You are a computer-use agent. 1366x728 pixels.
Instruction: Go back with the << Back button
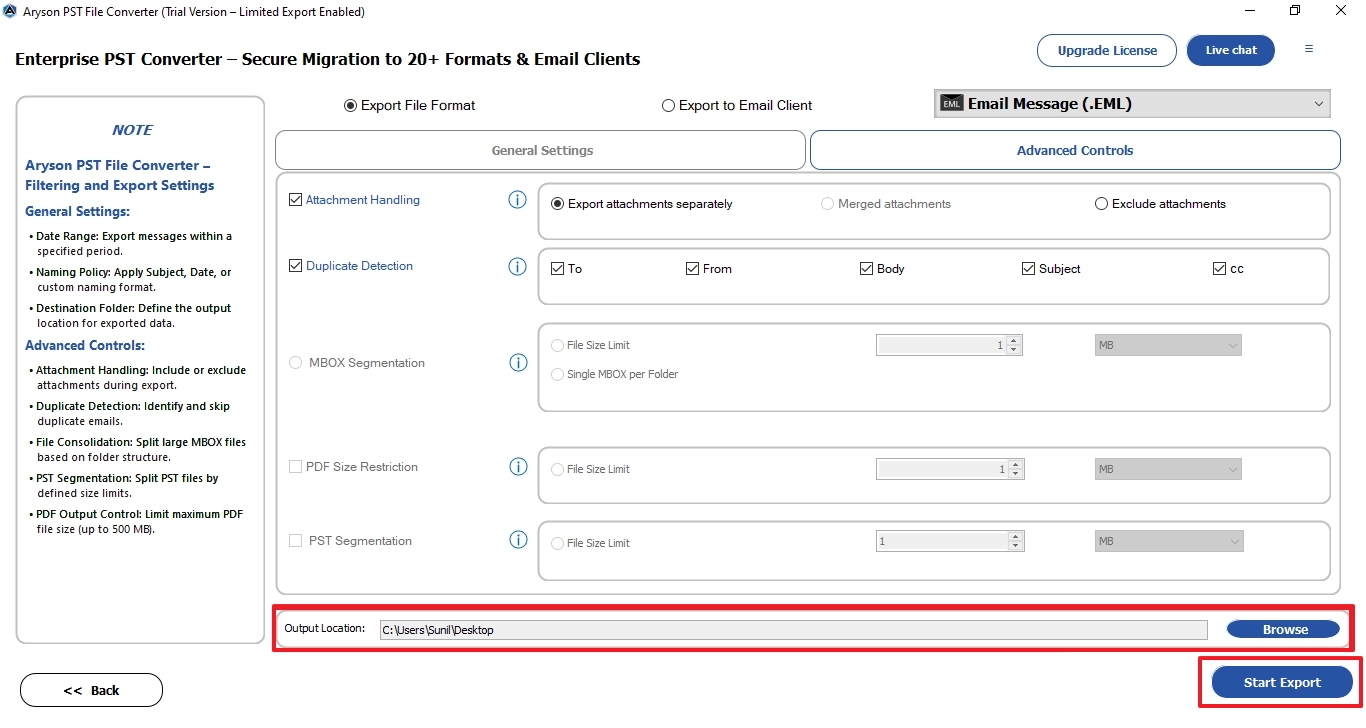click(x=91, y=690)
